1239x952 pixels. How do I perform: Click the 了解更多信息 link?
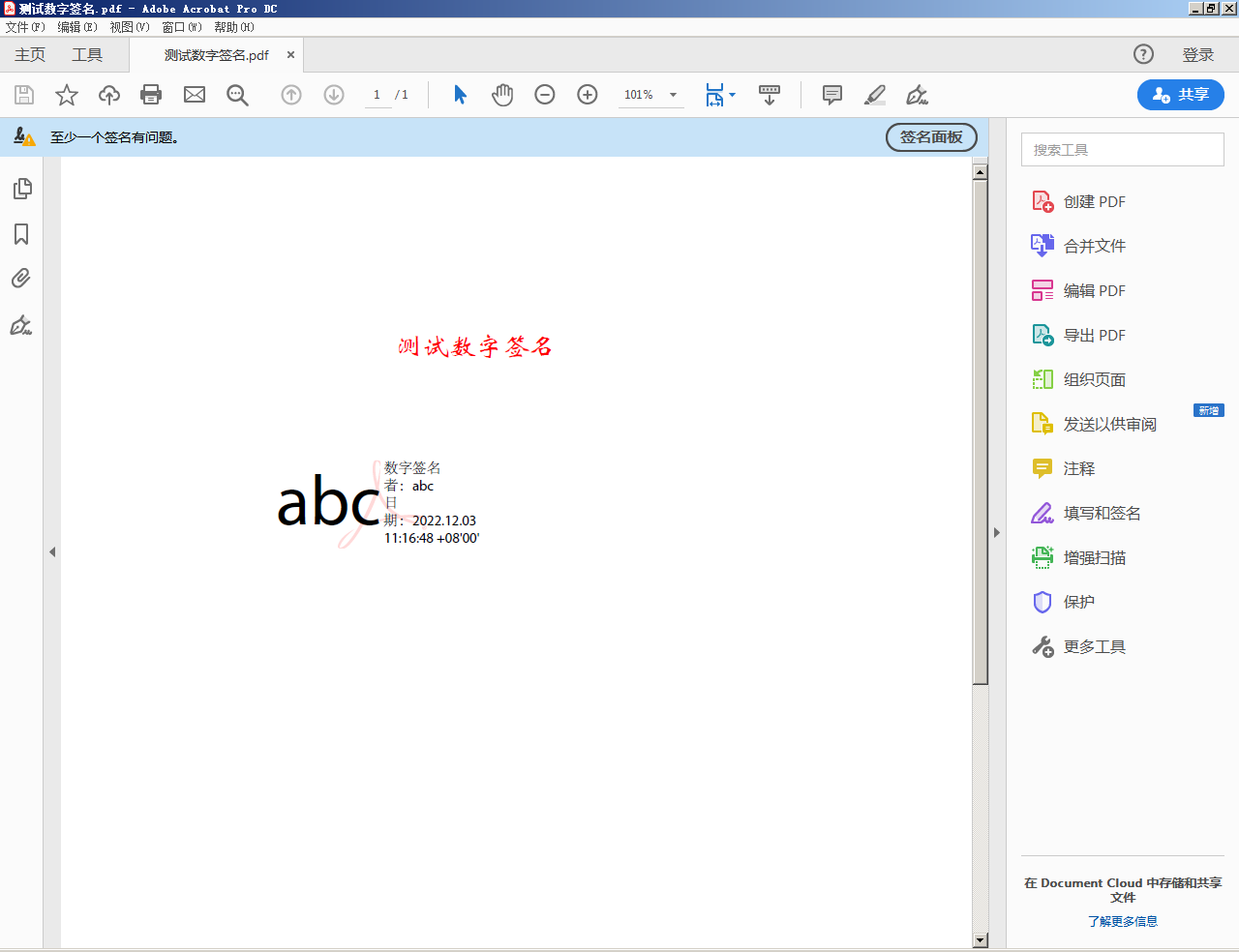coord(1122,921)
